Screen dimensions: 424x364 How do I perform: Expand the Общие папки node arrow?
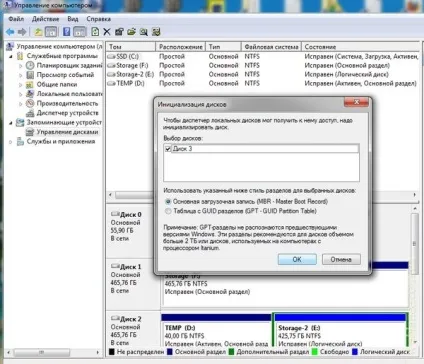click(20, 85)
